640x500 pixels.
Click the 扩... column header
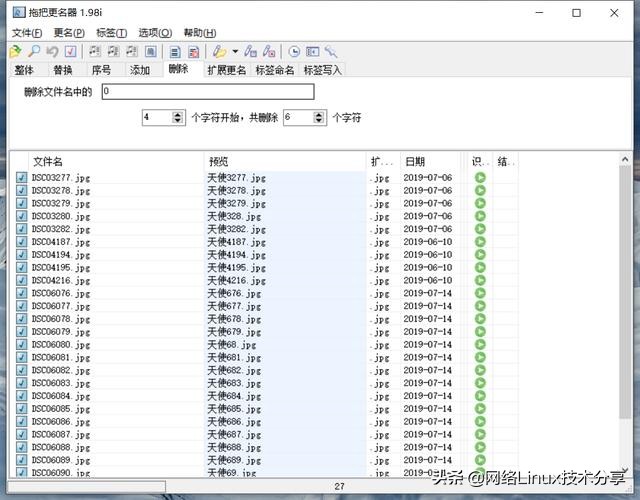click(383, 162)
